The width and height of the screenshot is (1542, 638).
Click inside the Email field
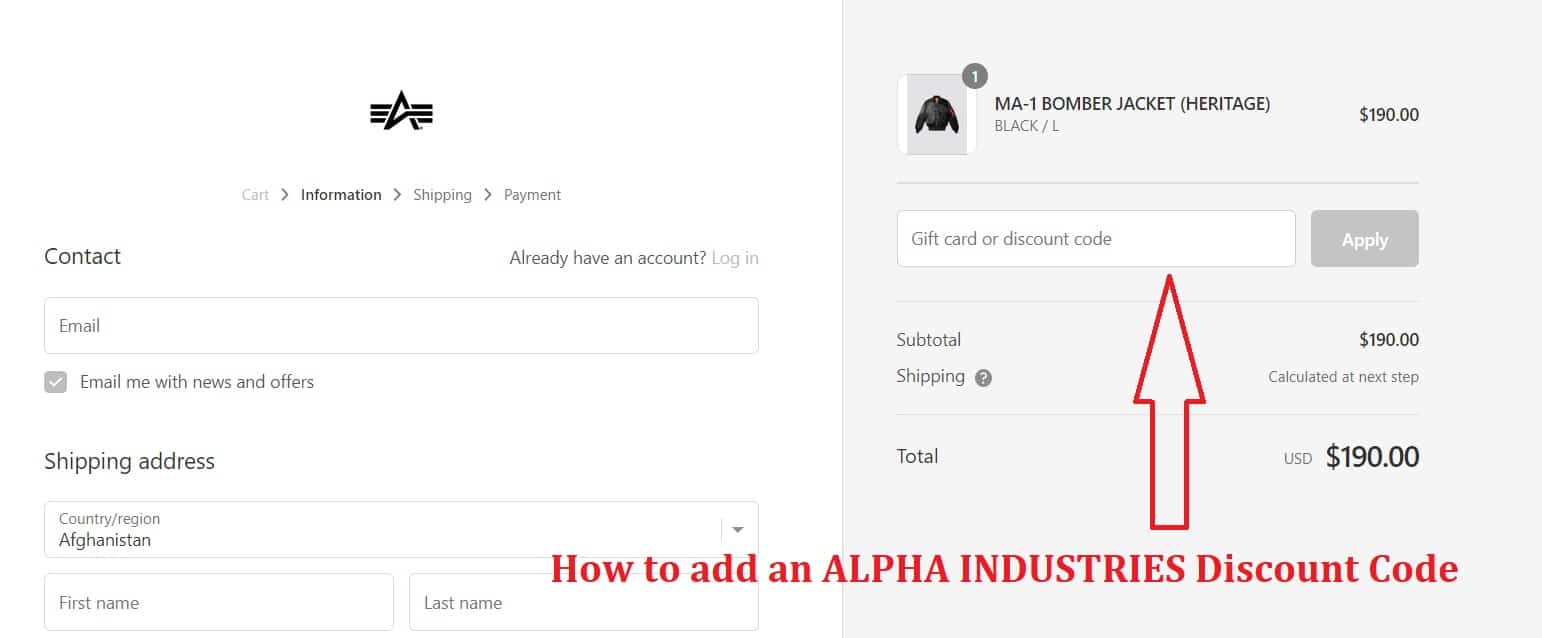click(400, 325)
